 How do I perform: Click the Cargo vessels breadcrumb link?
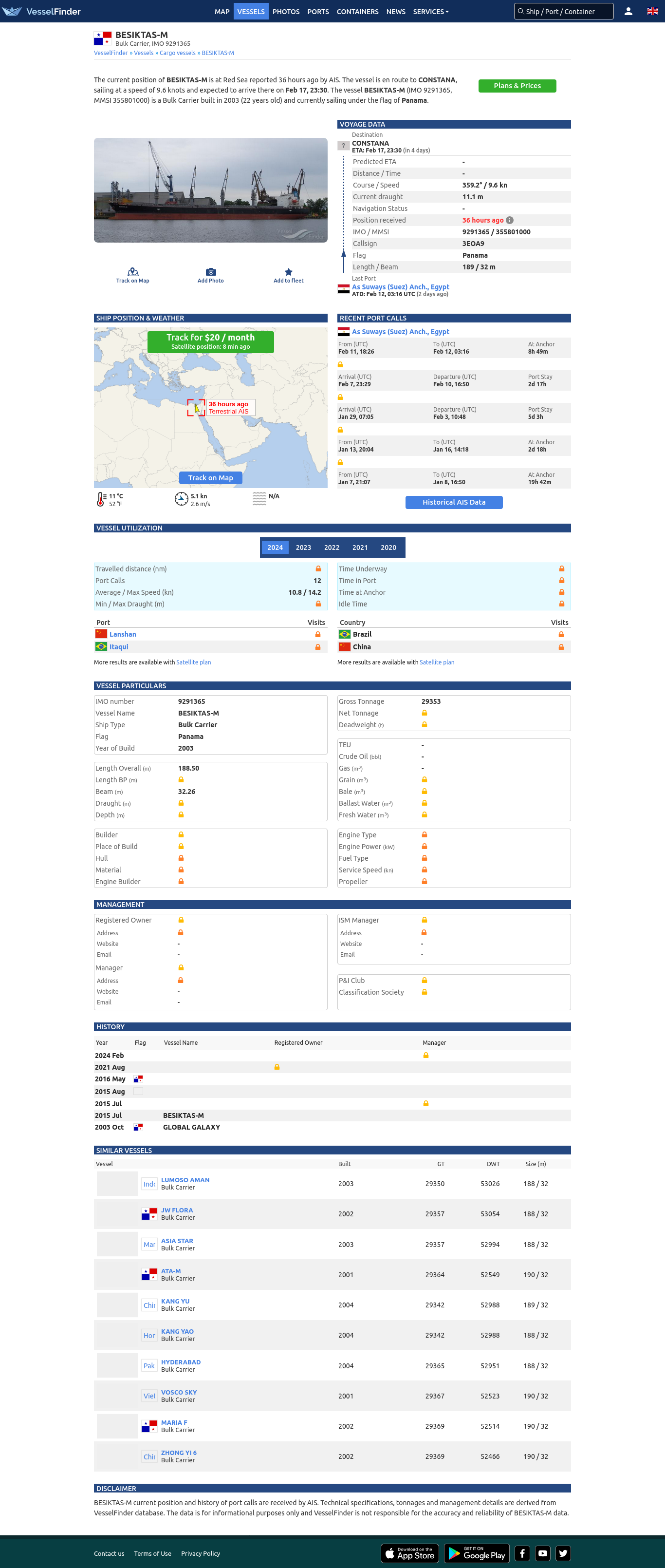pyautogui.click(x=178, y=53)
